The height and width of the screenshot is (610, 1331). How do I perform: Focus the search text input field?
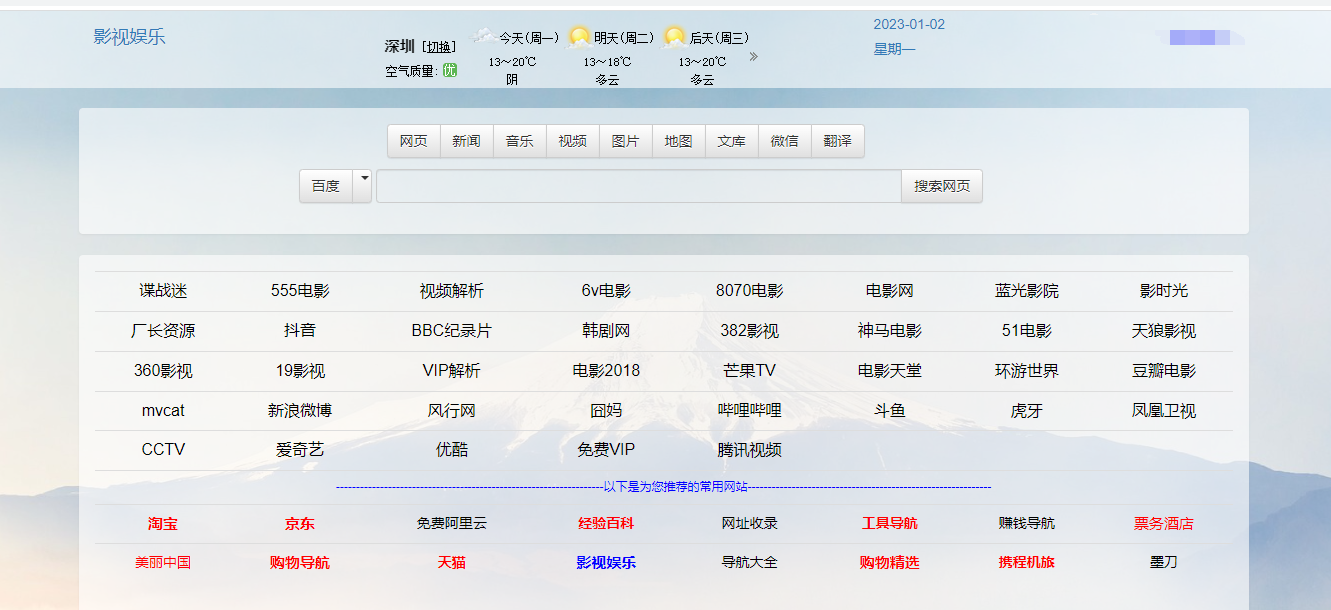638,186
